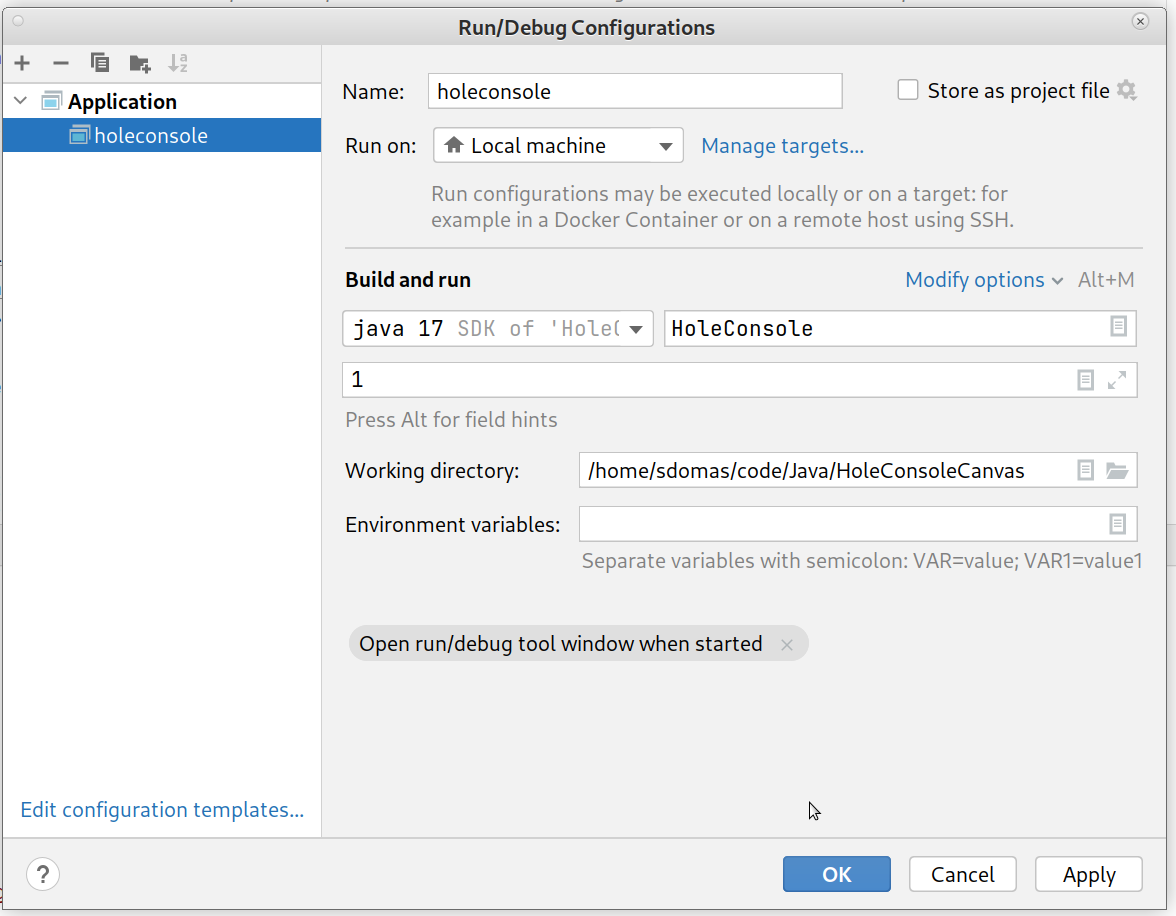
Task: Collapse the Application tree node
Action: pos(21,102)
